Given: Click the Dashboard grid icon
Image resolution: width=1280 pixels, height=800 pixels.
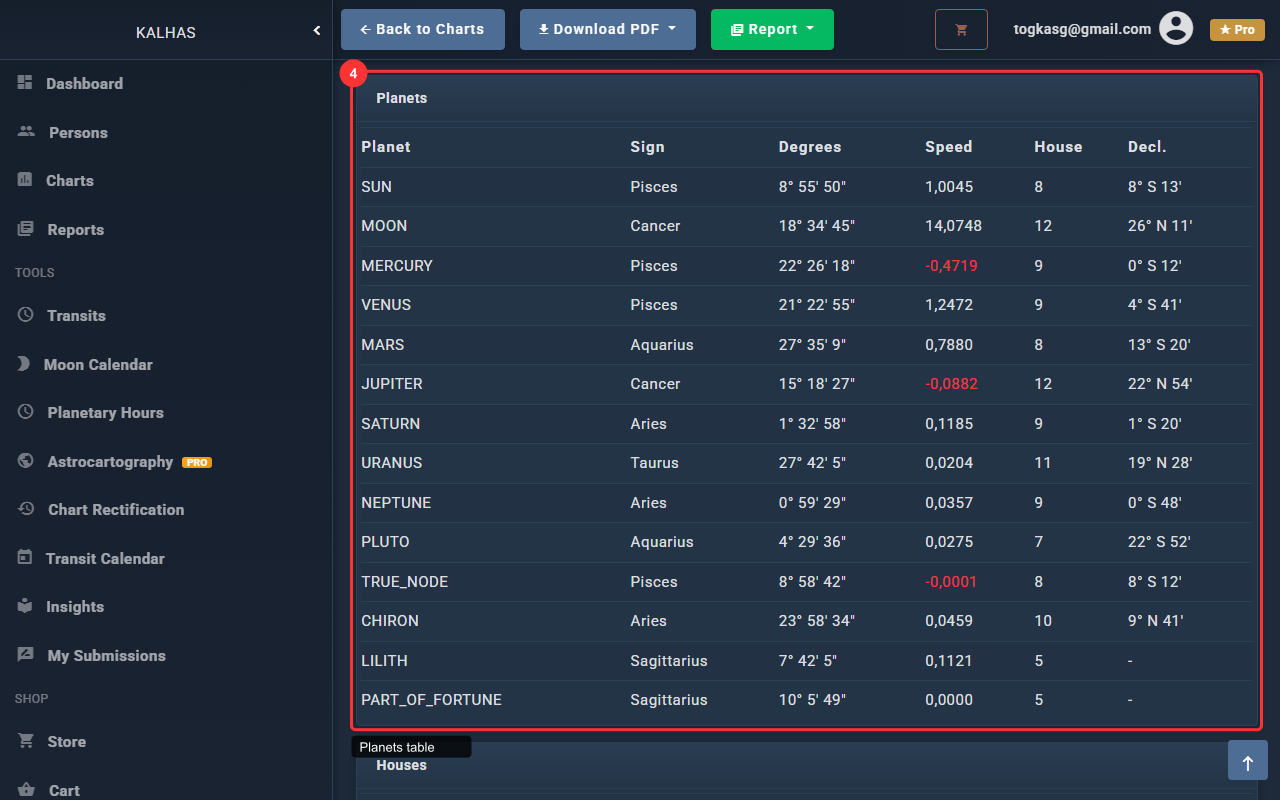Looking at the screenshot, I should point(25,83).
